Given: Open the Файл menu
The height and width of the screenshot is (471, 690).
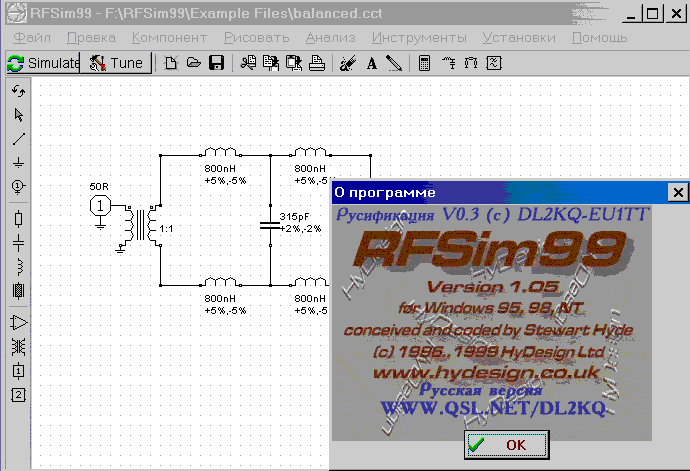Looking at the screenshot, I should tap(32, 38).
